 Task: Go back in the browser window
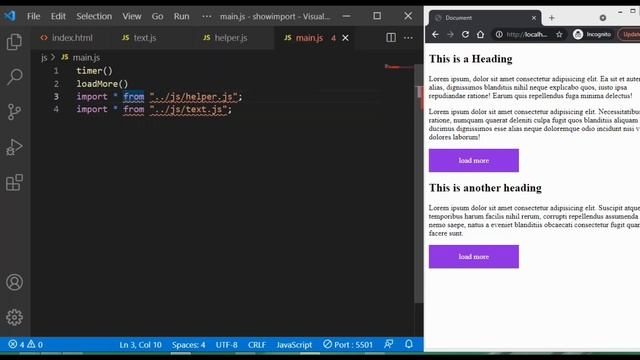click(x=435, y=34)
